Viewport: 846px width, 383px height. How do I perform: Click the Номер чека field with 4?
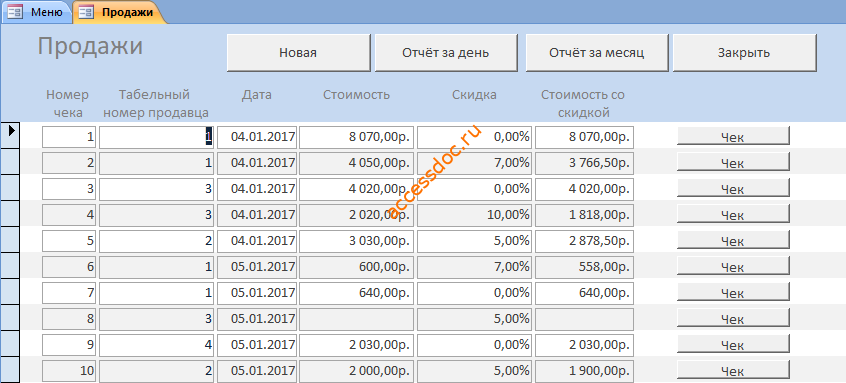69,215
